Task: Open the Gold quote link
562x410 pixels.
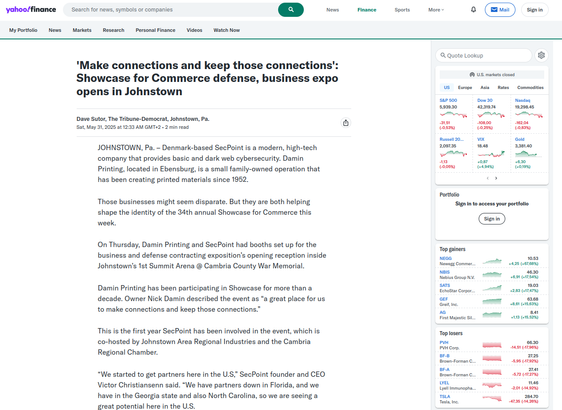Action: 520,139
